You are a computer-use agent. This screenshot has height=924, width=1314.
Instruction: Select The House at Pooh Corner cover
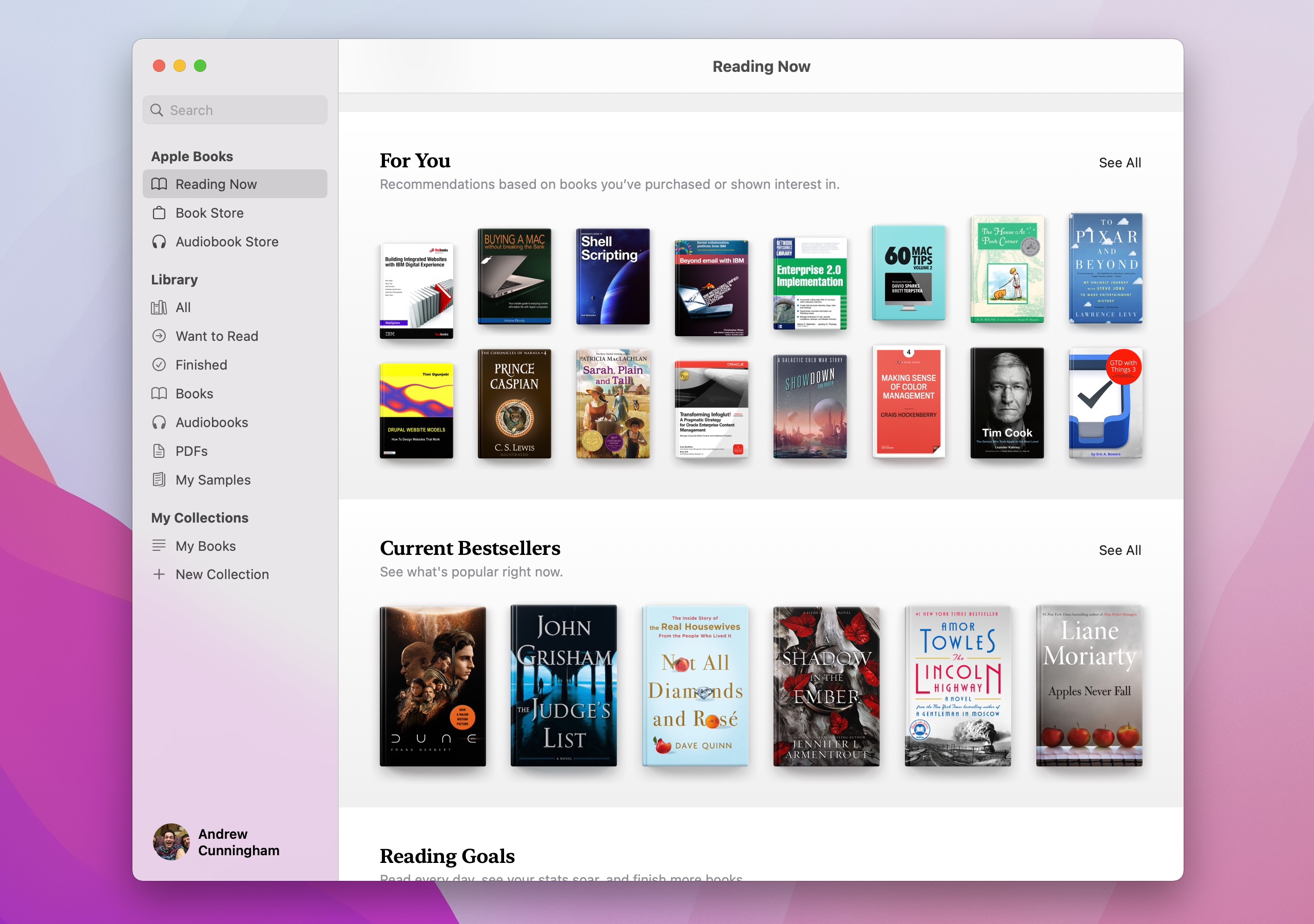tap(1007, 269)
